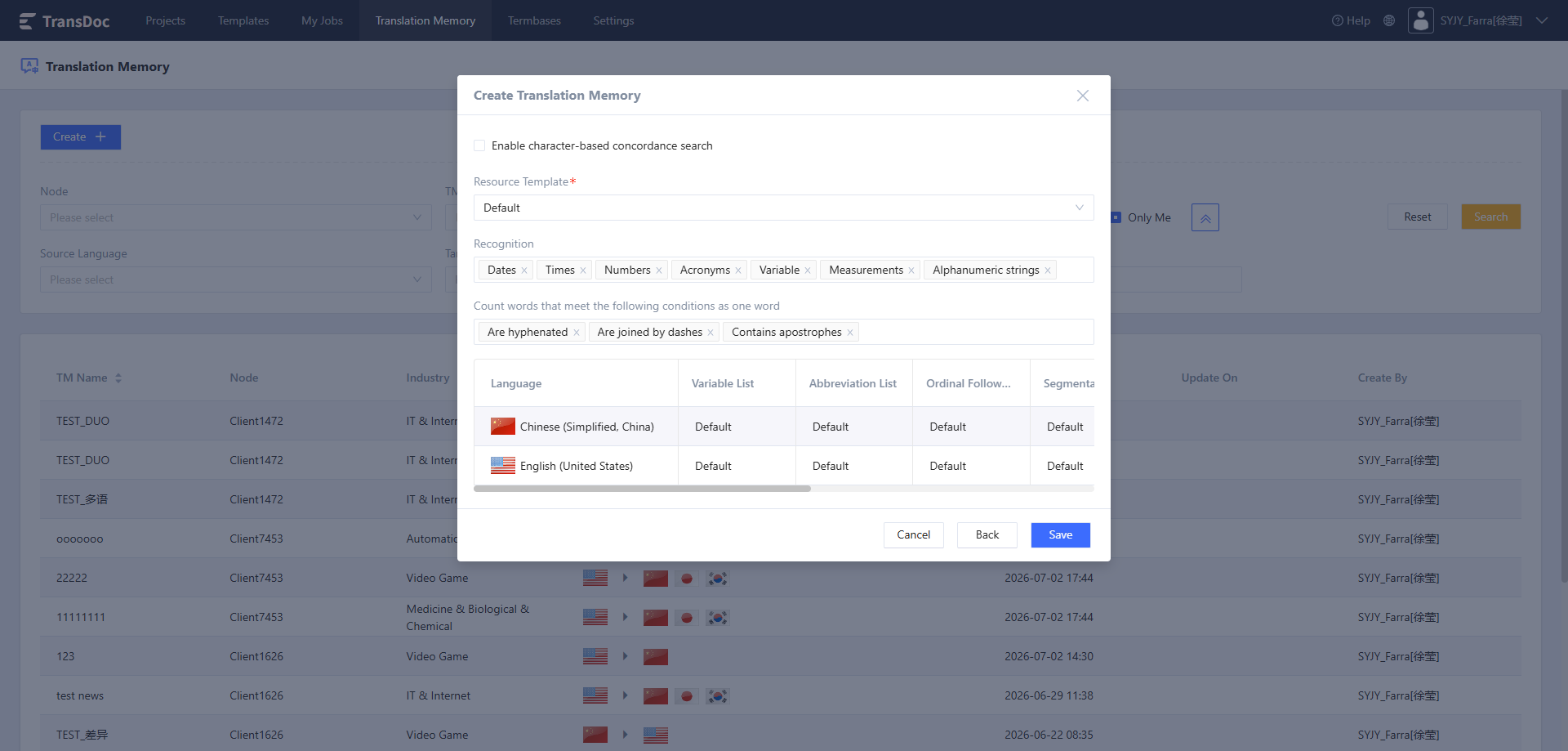Image resolution: width=1568 pixels, height=751 pixels.
Task: Remove the Acronyms tag with its x
Action: 738,270
